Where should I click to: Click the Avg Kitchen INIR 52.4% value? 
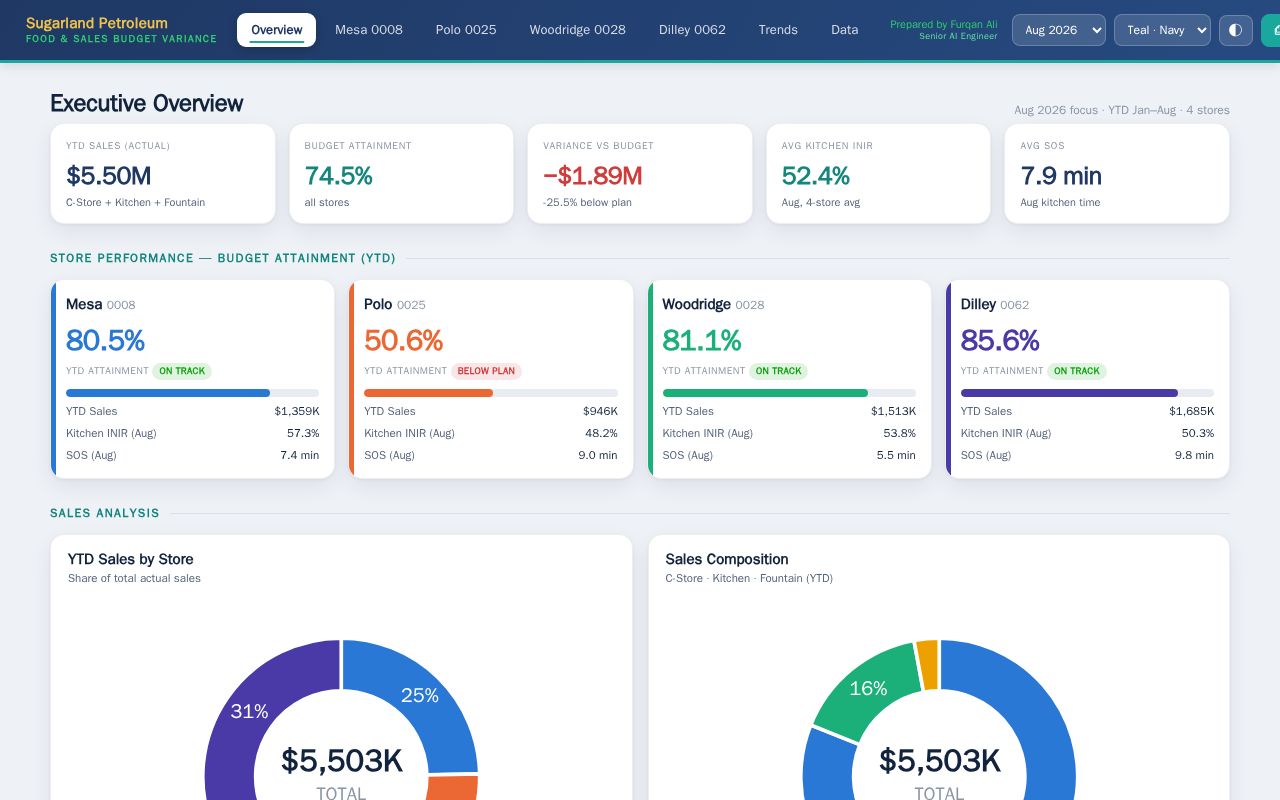[816, 176]
